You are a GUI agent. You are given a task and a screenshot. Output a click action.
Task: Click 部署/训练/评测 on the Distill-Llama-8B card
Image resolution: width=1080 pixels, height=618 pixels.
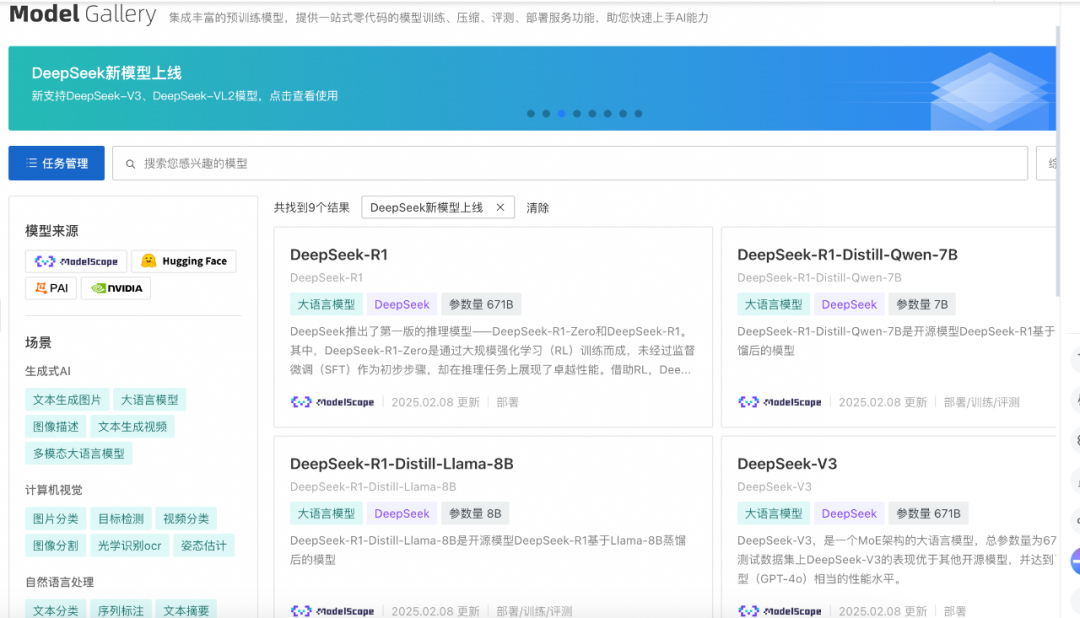[x=534, y=611]
